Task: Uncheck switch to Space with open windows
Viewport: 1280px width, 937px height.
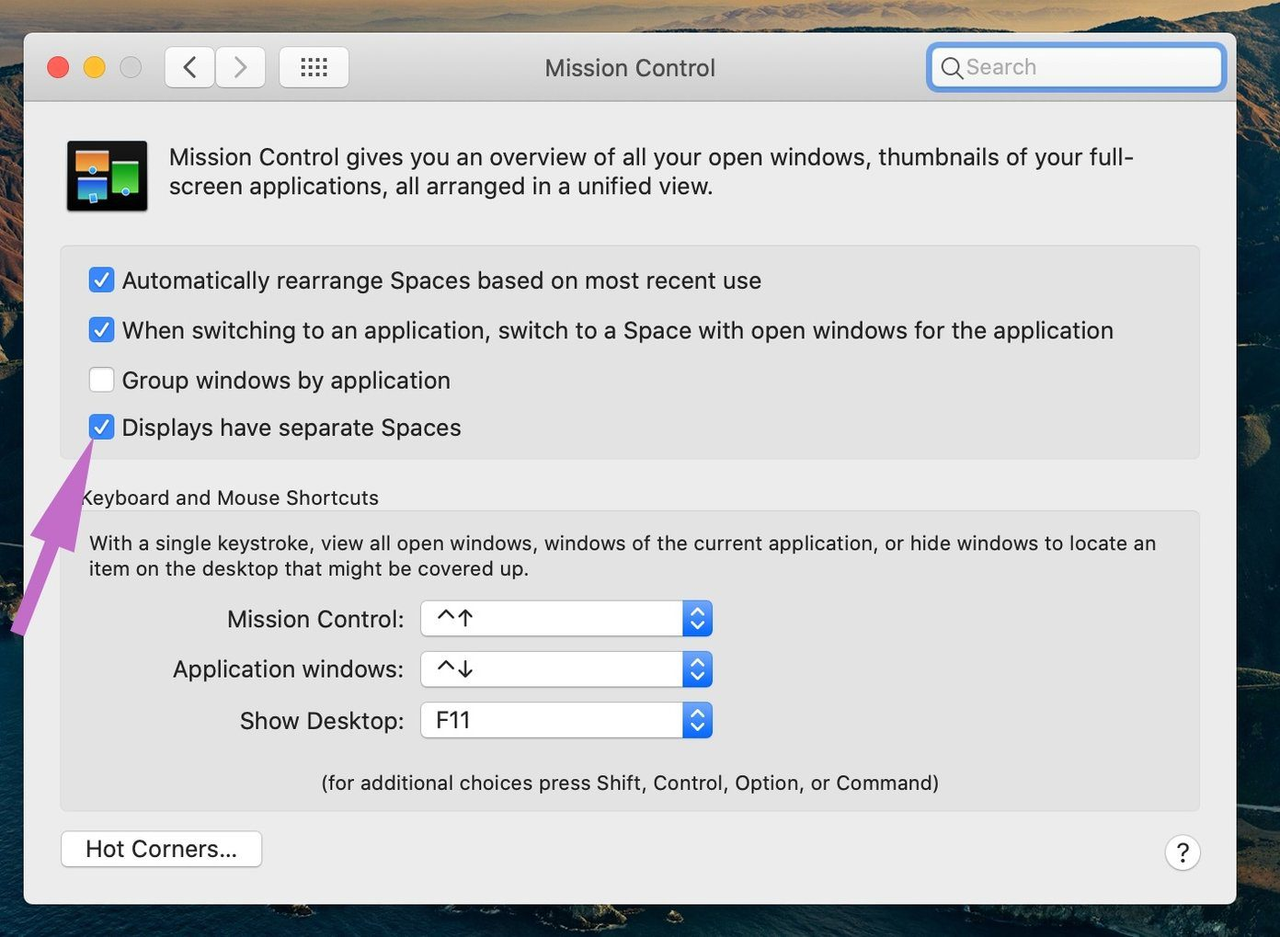Action: pos(101,330)
